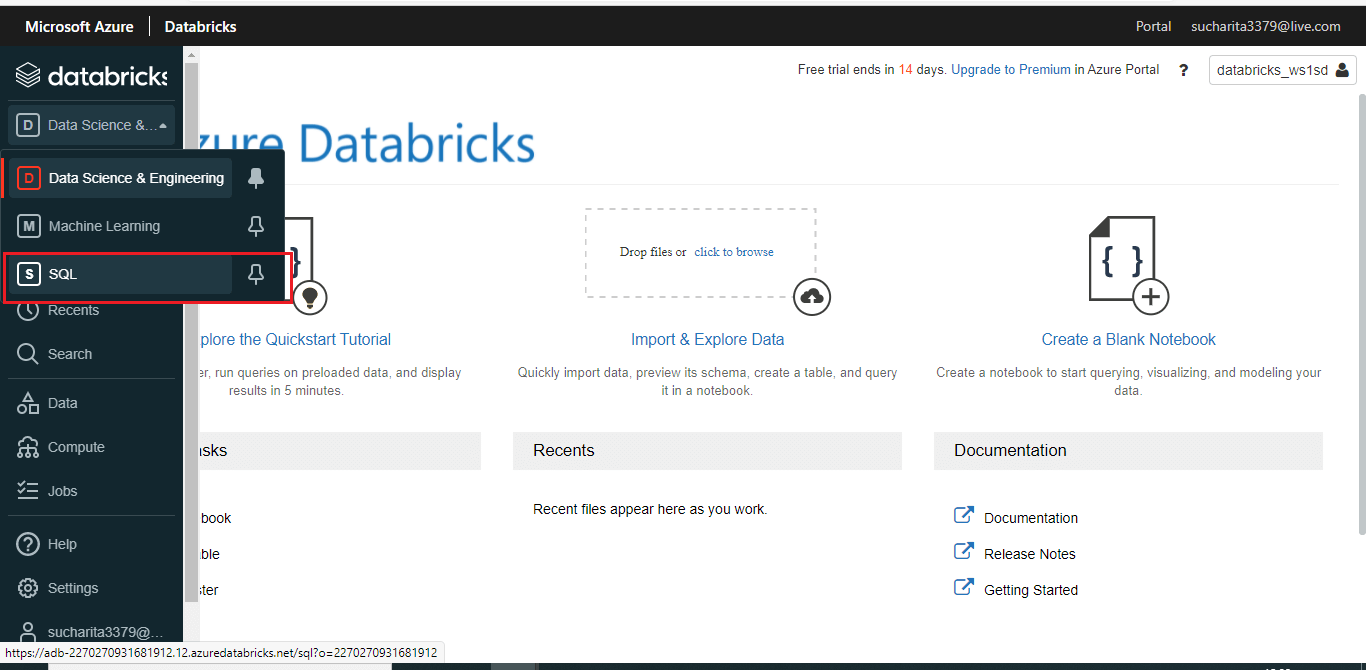
Task: Open Recents clock icon in sidebar
Action: (x=28, y=310)
